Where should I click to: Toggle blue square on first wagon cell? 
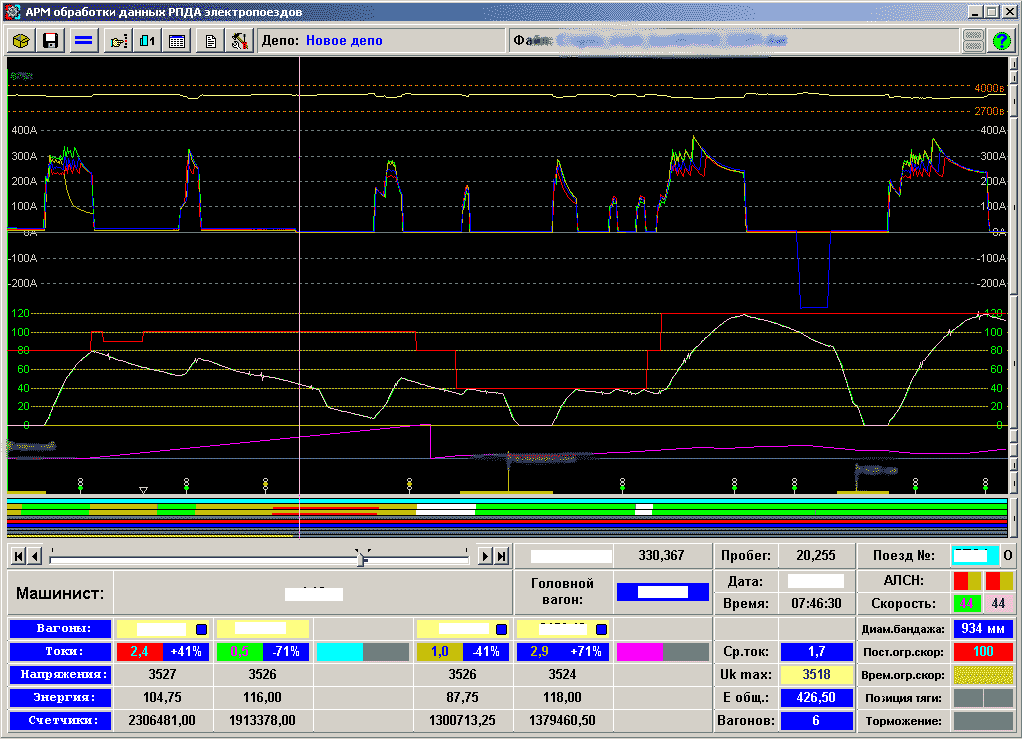201,629
